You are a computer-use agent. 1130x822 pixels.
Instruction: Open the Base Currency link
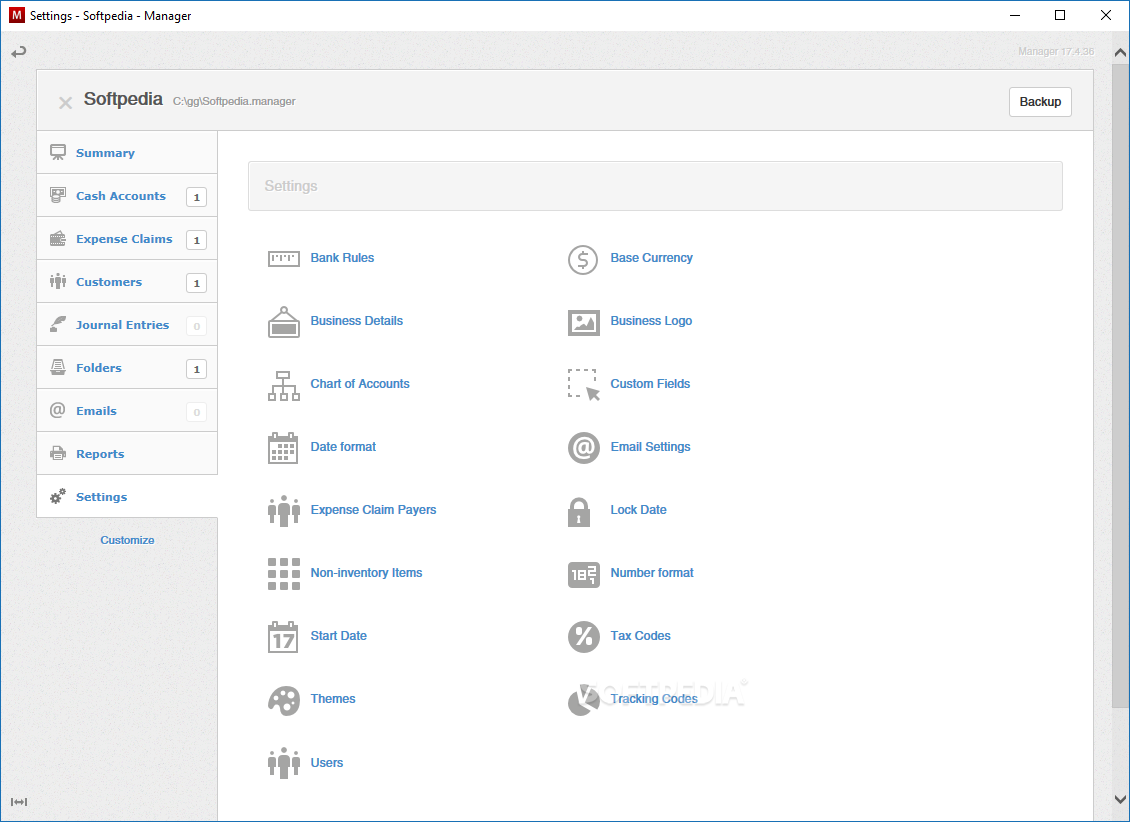point(651,258)
